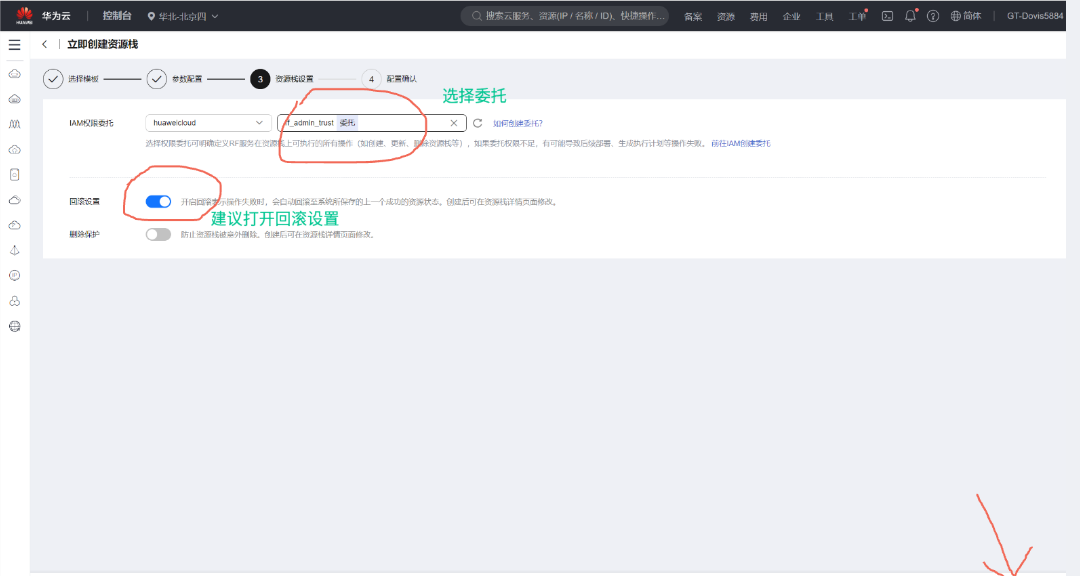Enable the 删除保护 deletion protection toggle
This screenshot has height=576, width=1080.
158,234
